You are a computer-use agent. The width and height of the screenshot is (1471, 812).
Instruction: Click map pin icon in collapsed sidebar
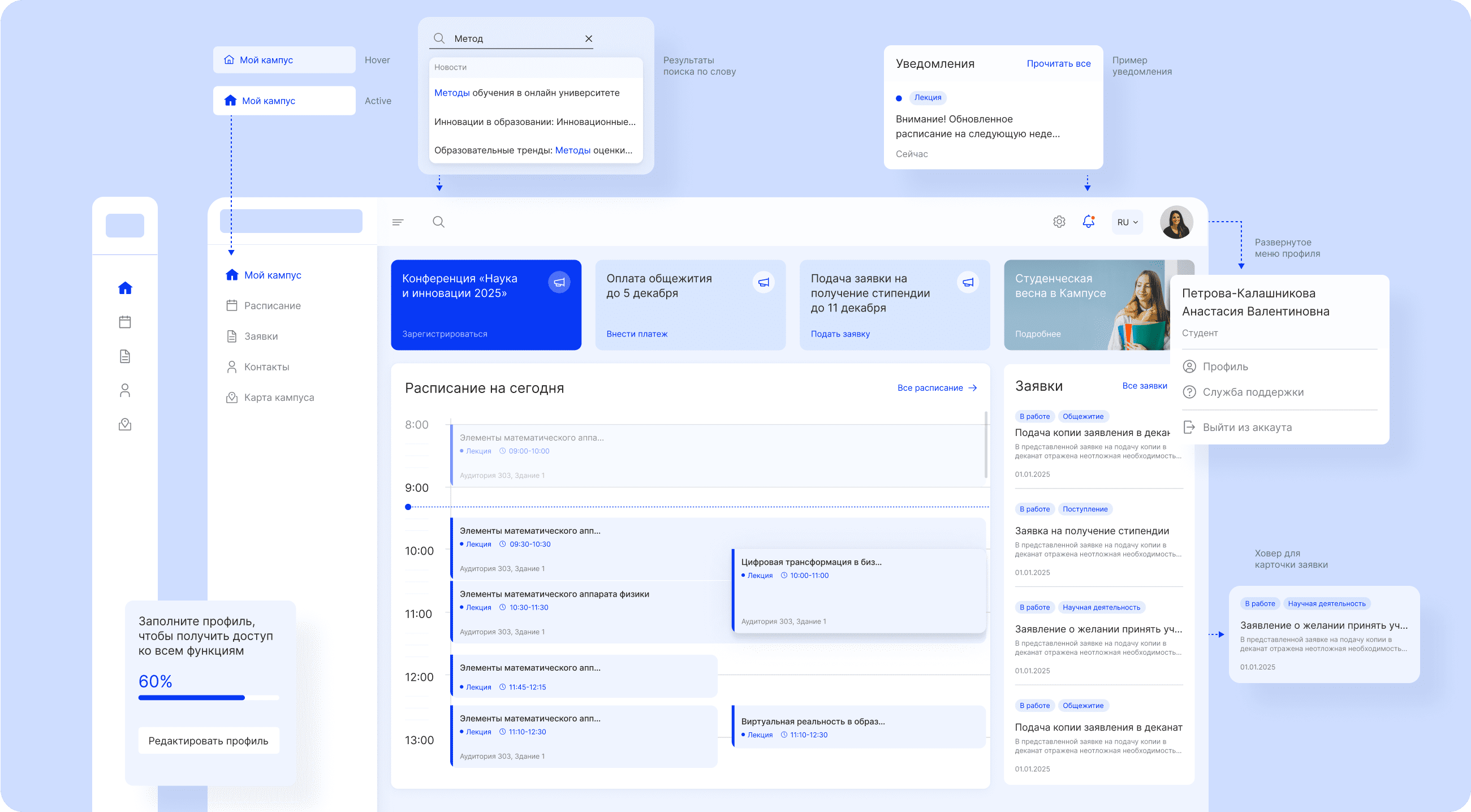tap(125, 425)
